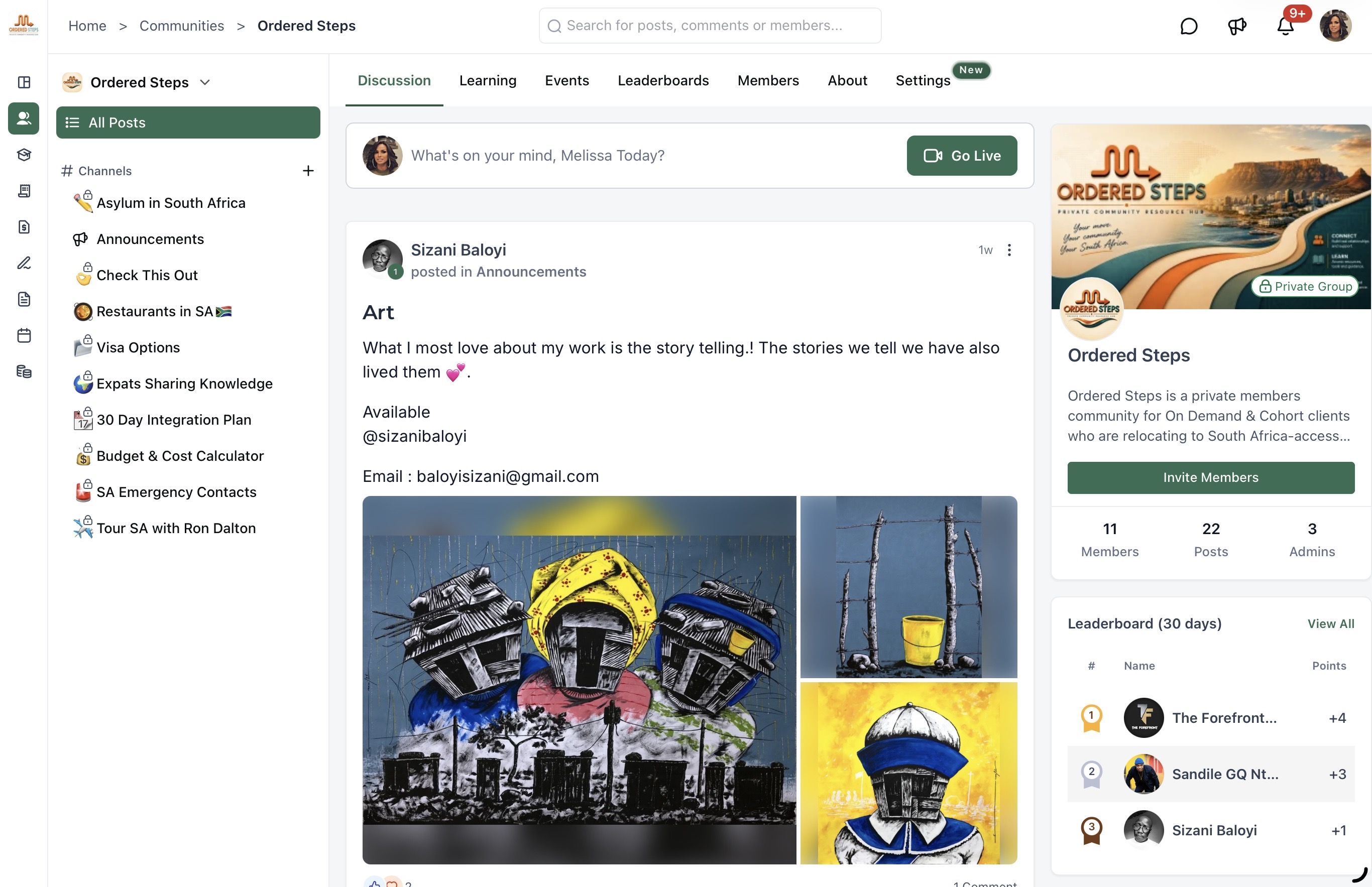Open 30 Day Integration Plan channel
Image resolution: width=1372 pixels, height=887 pixels.
click(173, 420)
